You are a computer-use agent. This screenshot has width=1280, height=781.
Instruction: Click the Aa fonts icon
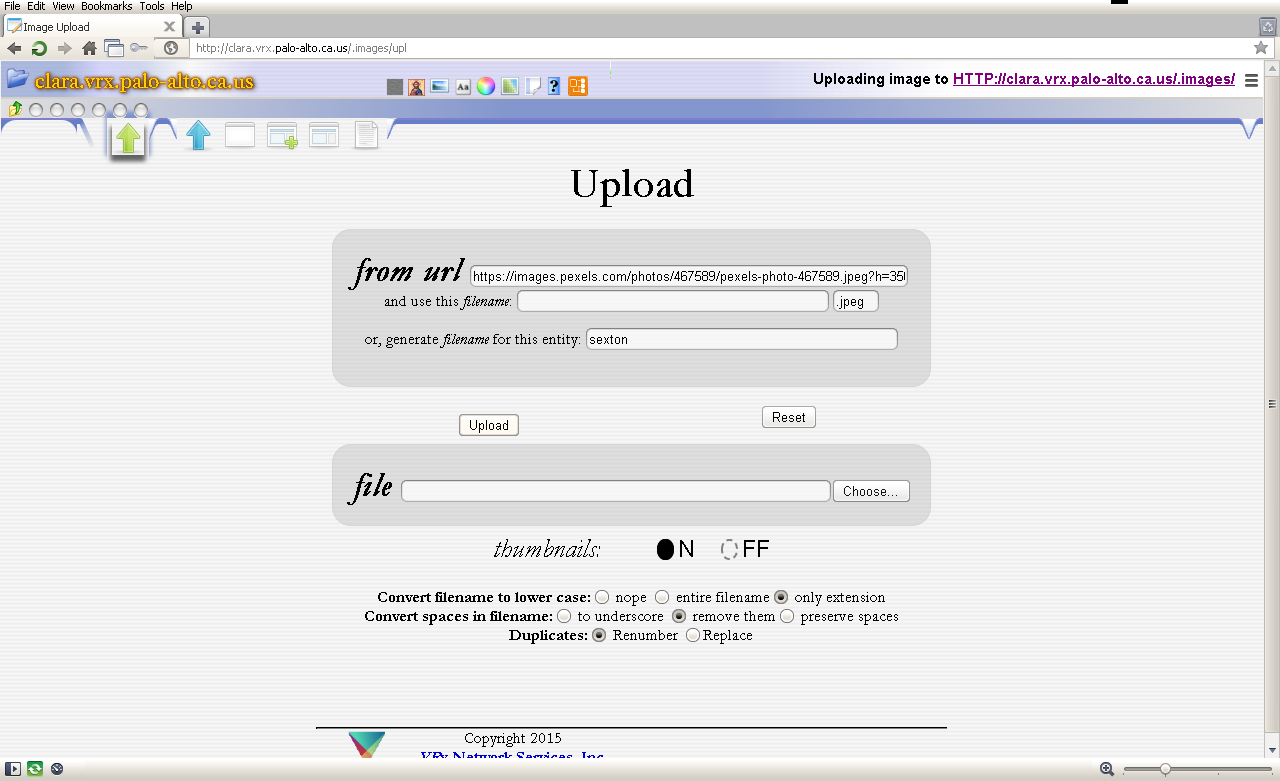463,86
